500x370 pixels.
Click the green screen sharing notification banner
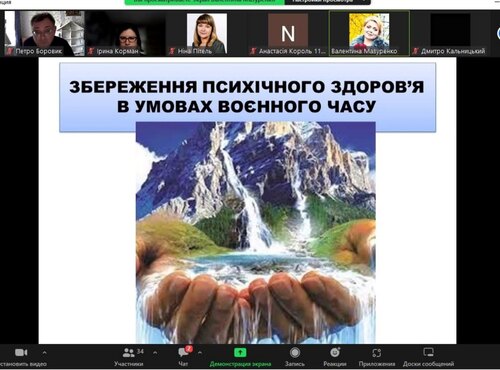pos(205,2)
